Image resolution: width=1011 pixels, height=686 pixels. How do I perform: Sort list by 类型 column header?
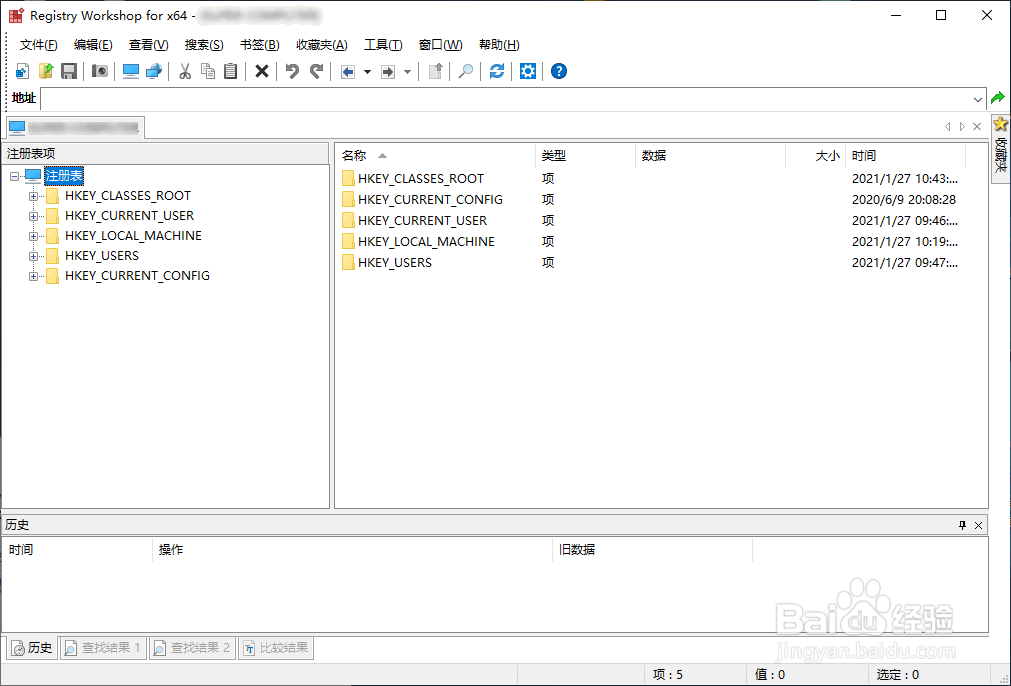[585, 155]
